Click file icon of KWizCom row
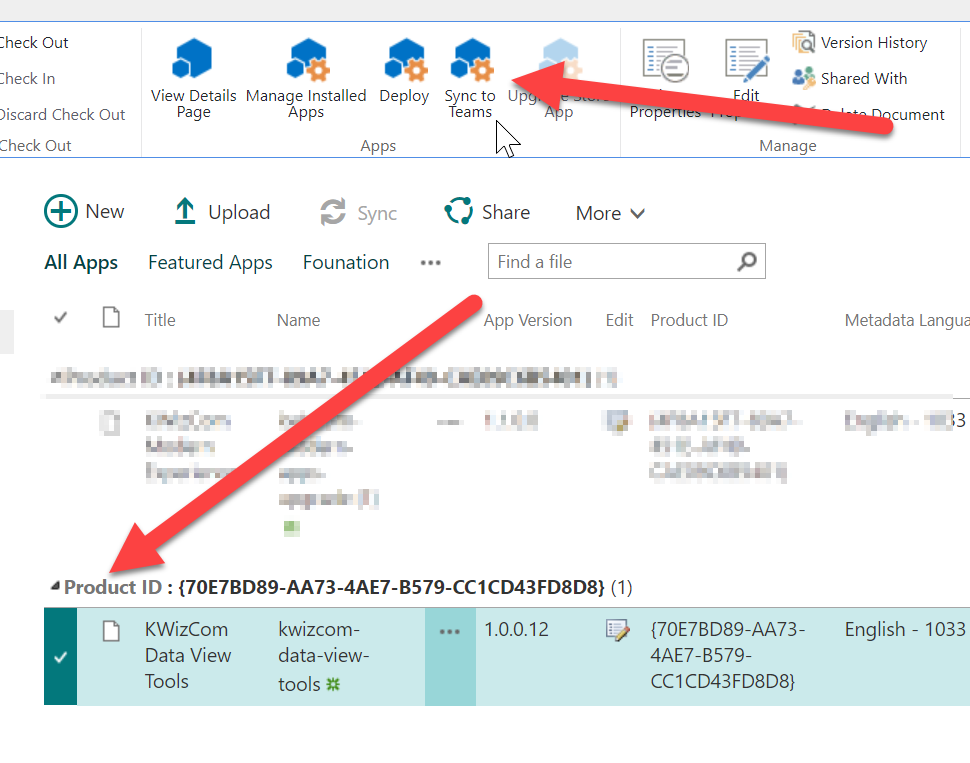Image resolution: width=970 pixels, height=763 pixels. 111,631
